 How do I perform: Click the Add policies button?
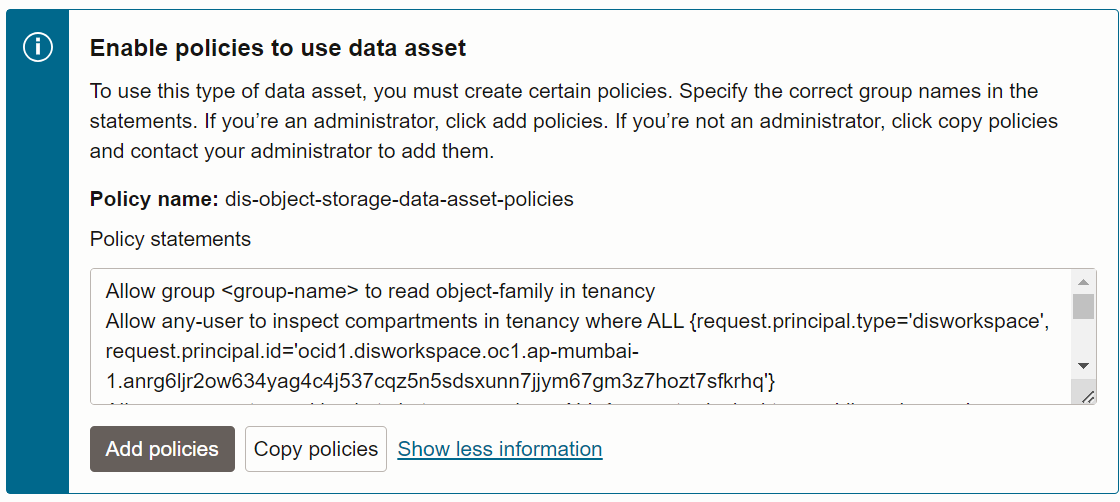[x=162, y=449]
